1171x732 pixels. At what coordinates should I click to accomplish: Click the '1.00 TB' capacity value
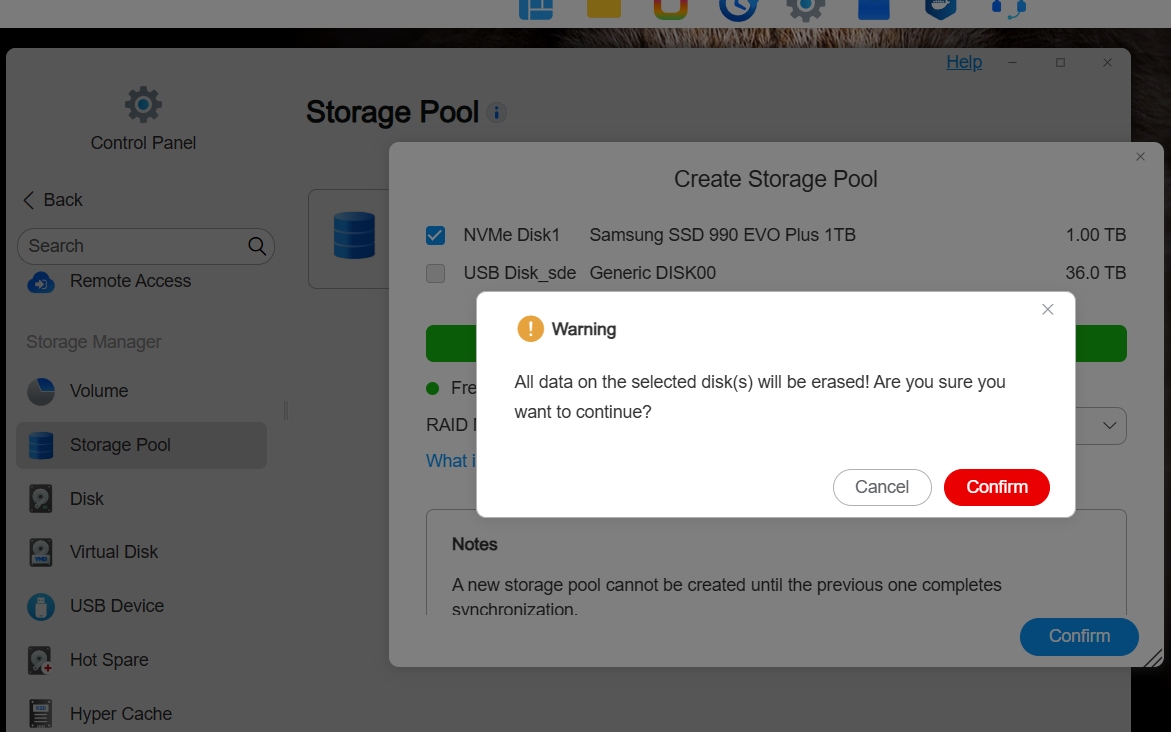tap(1096, 235)
